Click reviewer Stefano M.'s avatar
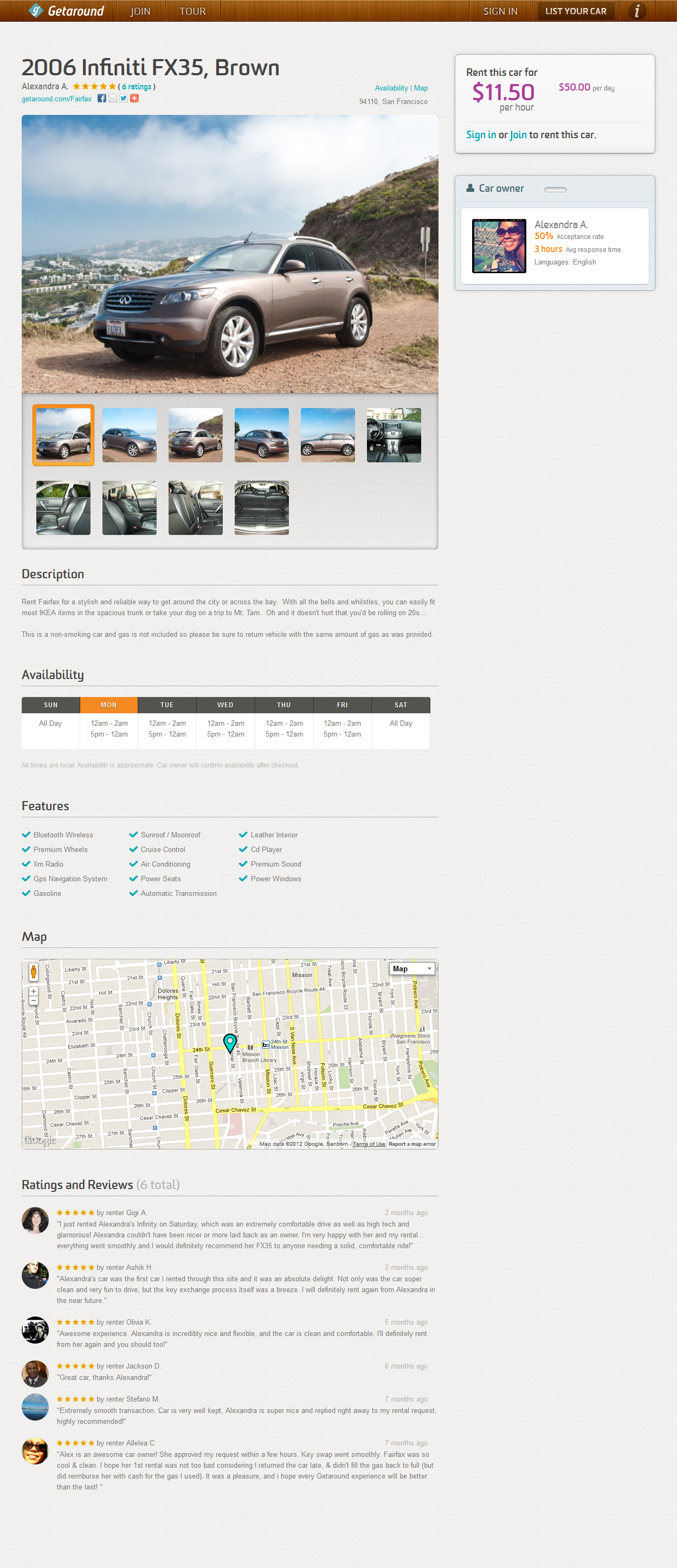Viewport: 677px width, 1568px height. click(35, 1406)
